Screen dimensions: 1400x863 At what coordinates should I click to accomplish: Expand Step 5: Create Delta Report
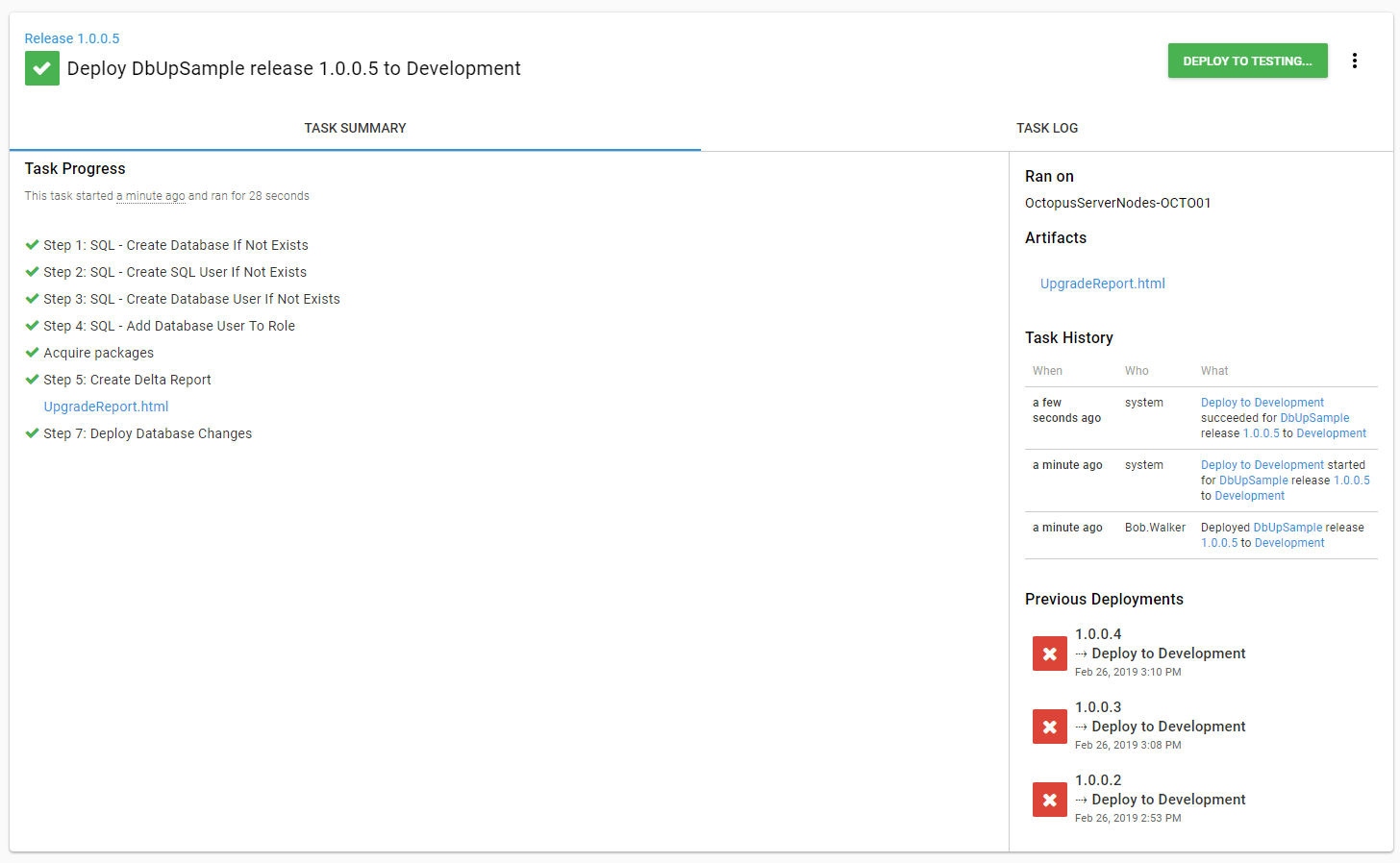point(127,380)
